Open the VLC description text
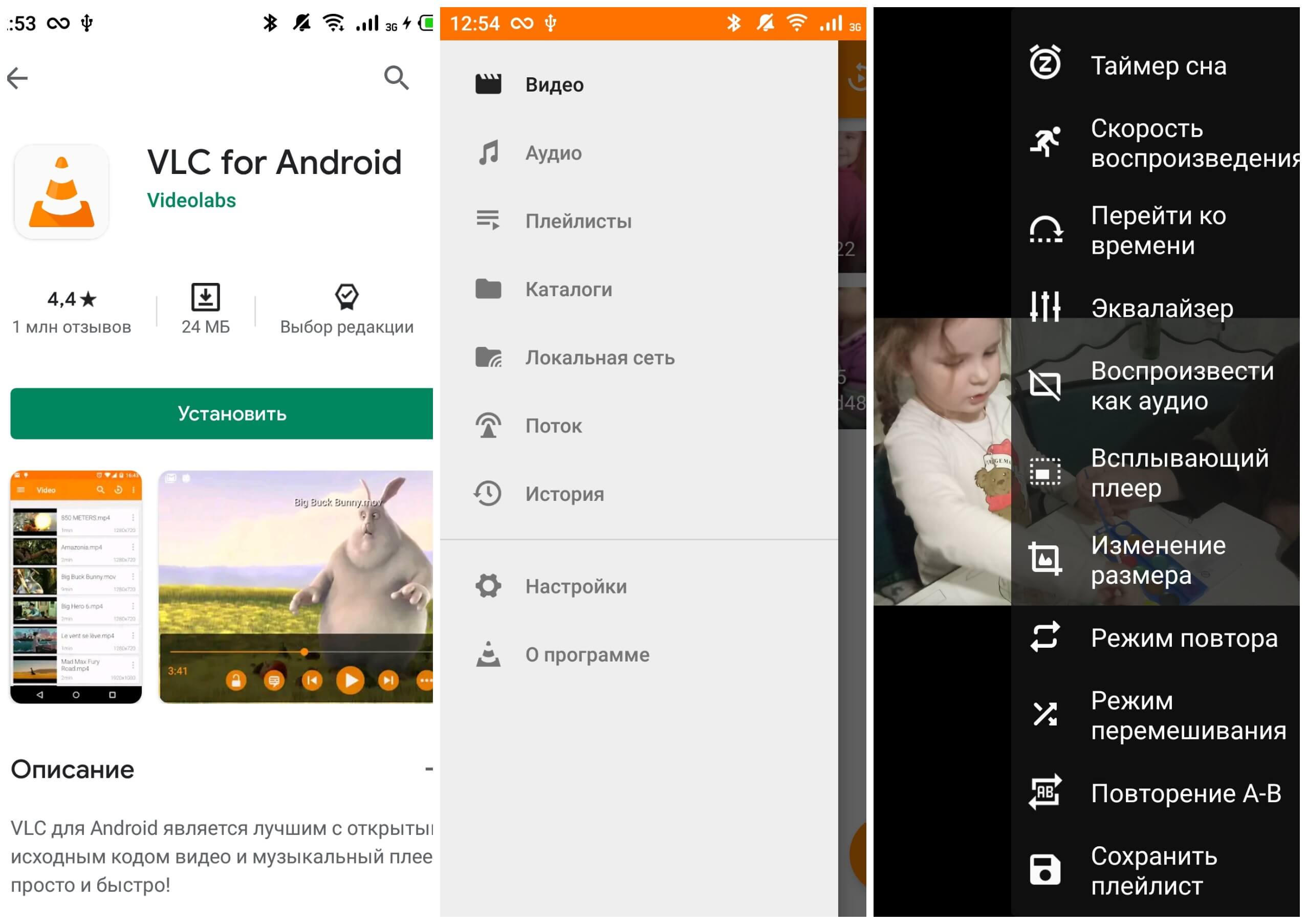 pos(222,856)
